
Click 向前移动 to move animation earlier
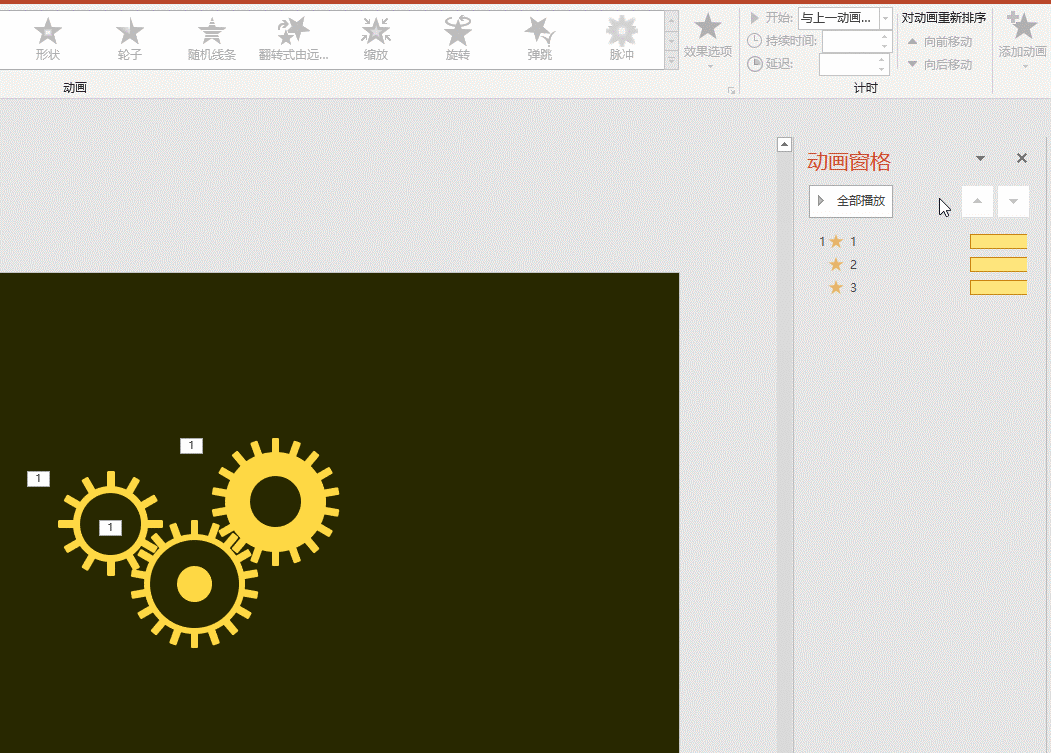(939, 42)
